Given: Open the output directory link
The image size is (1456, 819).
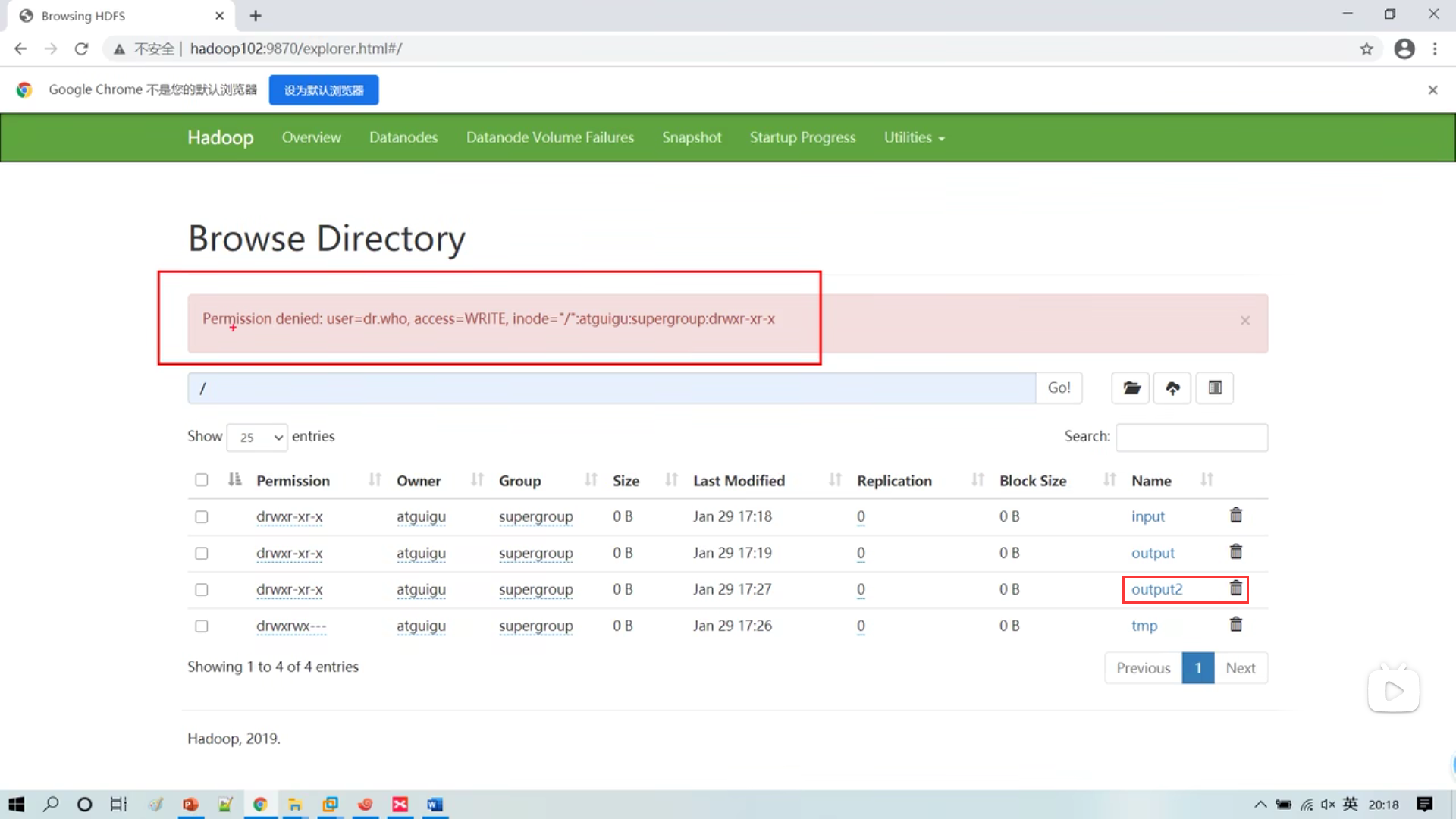Looking at the screenshot, I should 1153,553.
